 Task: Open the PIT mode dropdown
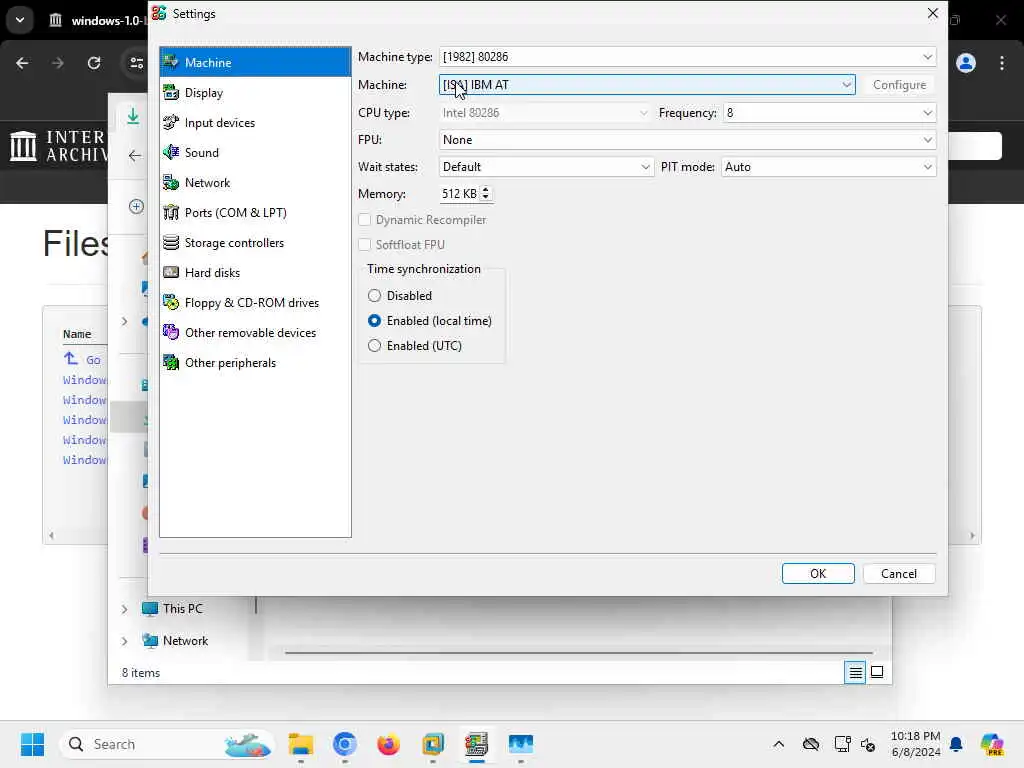(x=828, y=167)
